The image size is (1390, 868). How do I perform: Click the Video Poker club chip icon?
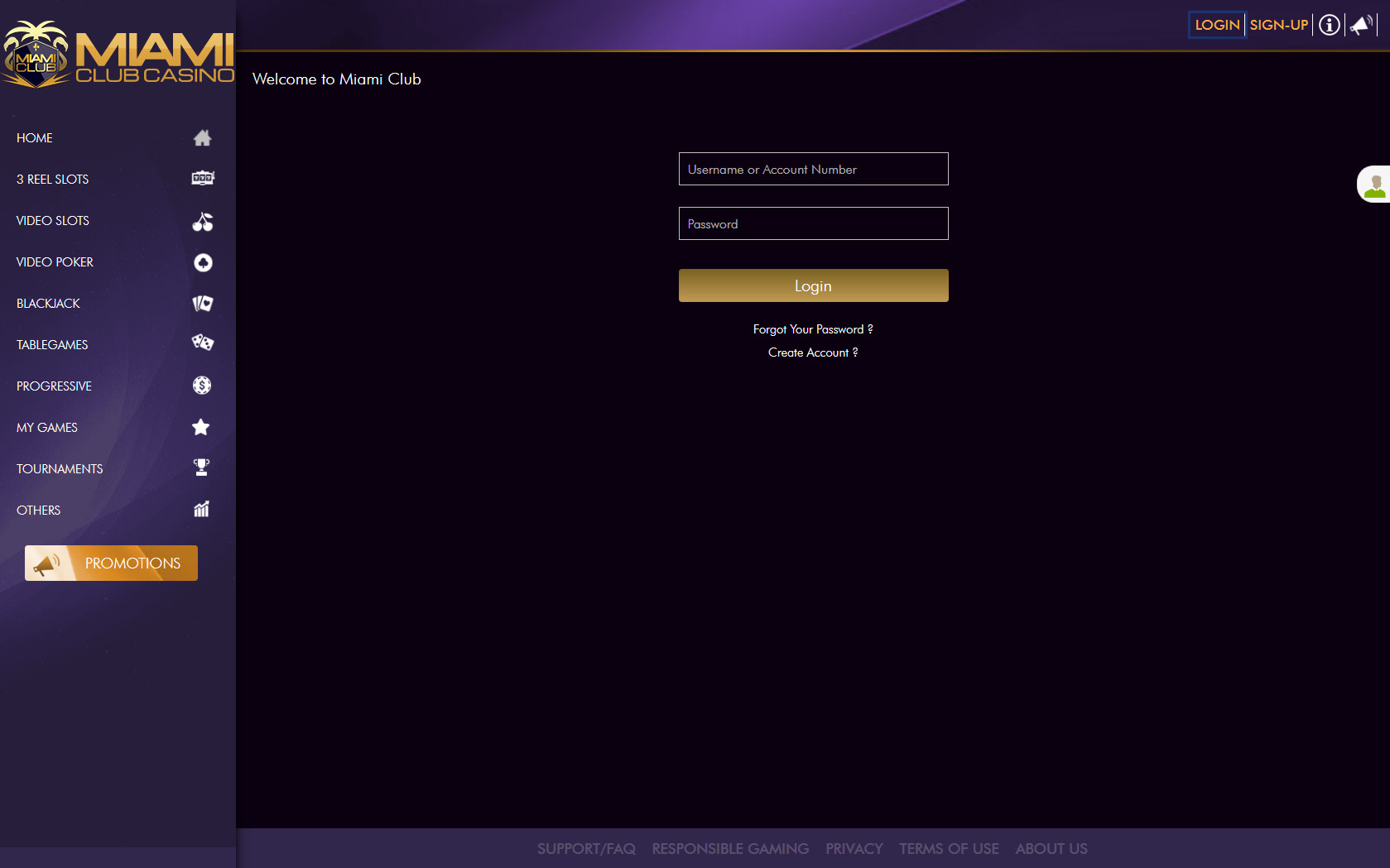click(x=203, y=262)
